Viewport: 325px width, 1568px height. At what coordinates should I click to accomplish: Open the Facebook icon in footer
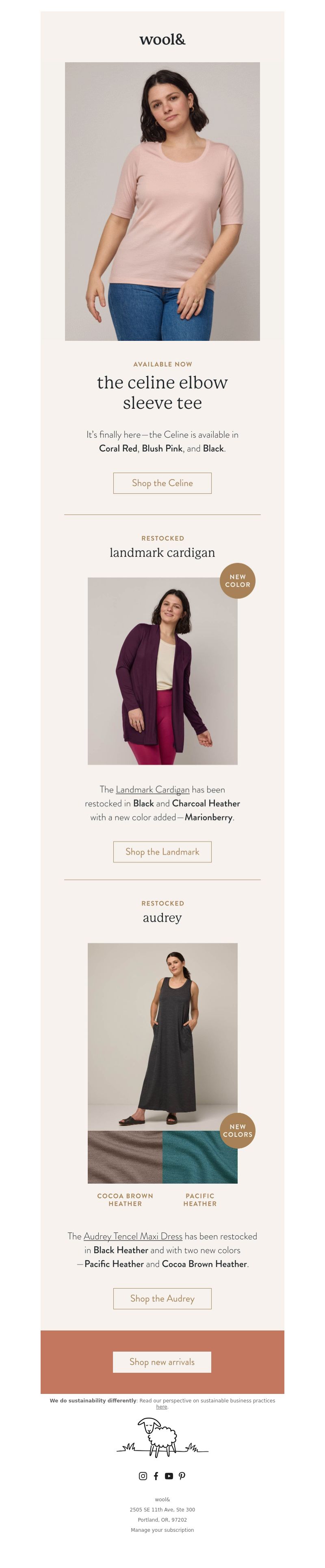tap(156, 1476)
